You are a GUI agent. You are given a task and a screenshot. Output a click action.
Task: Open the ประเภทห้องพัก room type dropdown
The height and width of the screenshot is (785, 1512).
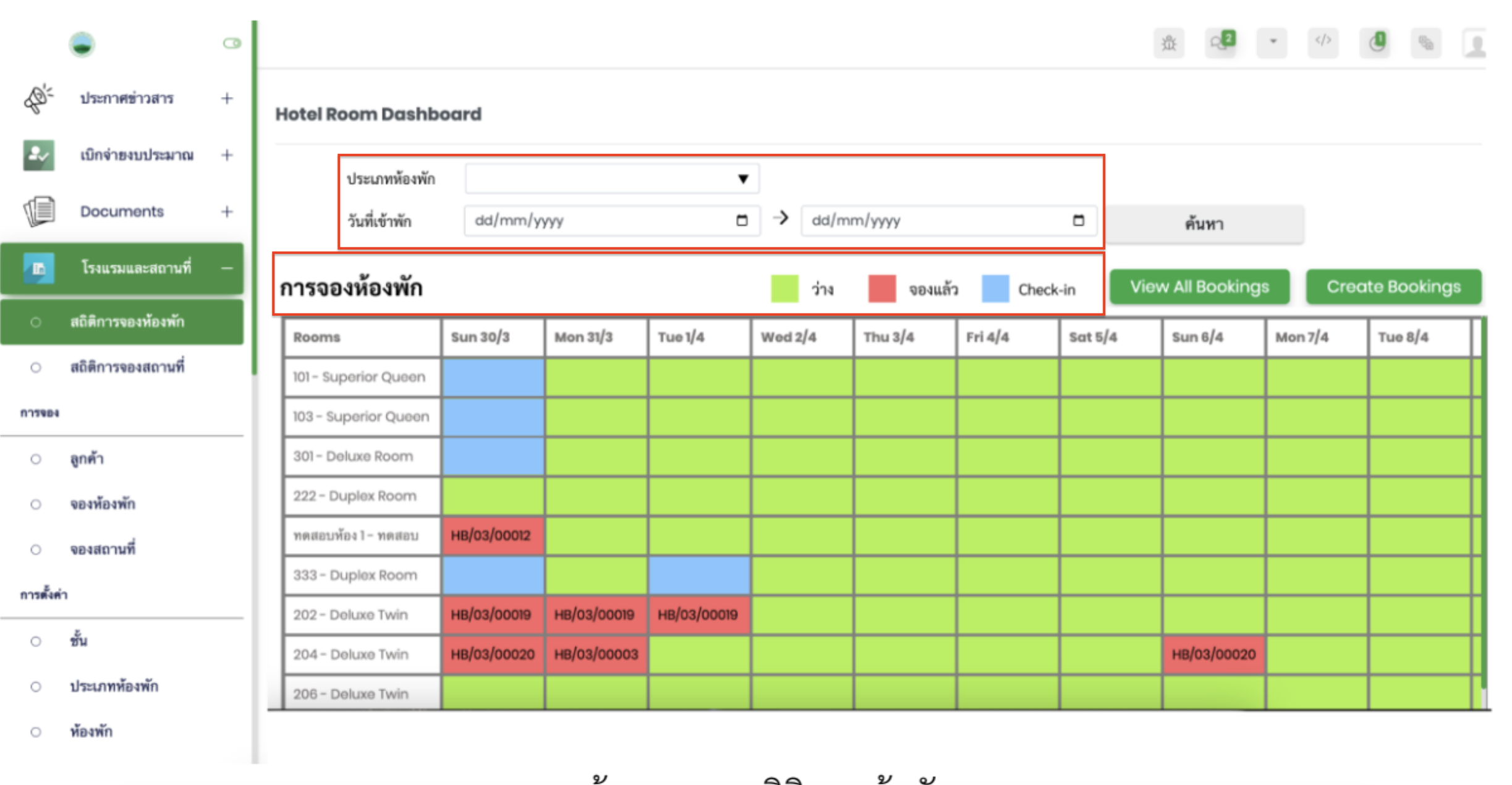pos(612,179)
